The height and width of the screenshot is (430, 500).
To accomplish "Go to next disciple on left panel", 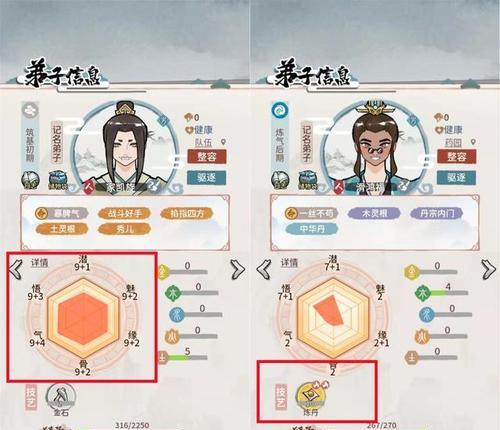I will click(x=238, y=269).
